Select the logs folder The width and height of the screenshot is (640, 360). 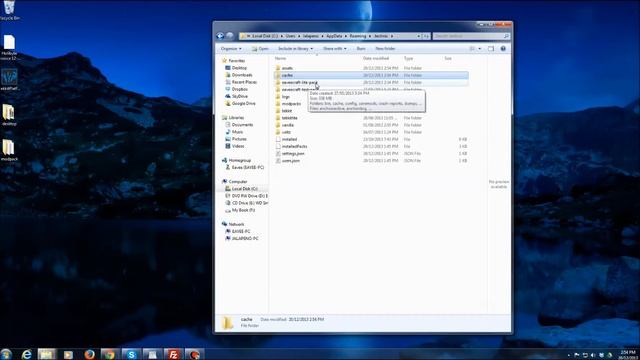(285, 97)
